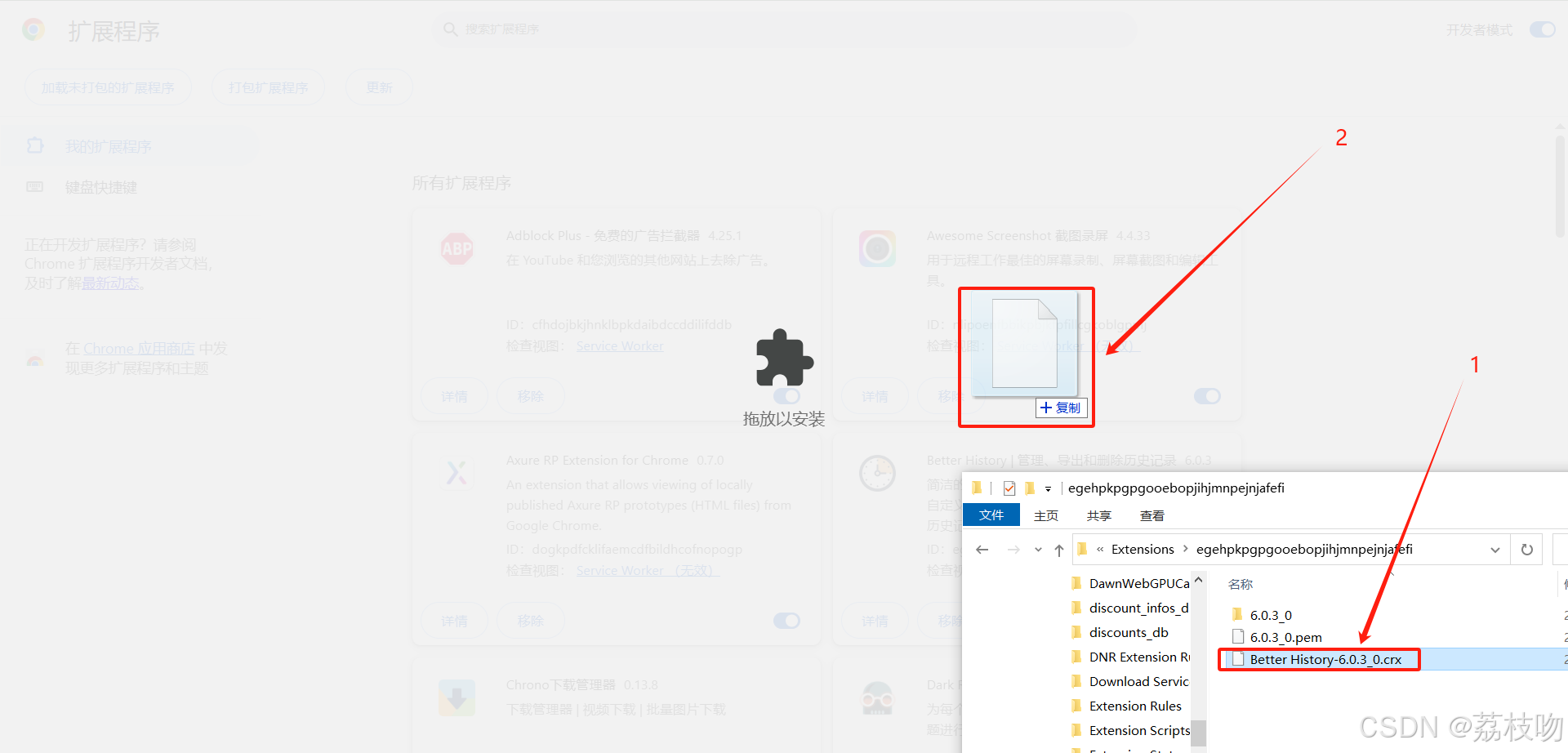1568x753 pixels.
Task: Toggle the Awesome Screenshot extension switch
Action: pos(1207,396)
